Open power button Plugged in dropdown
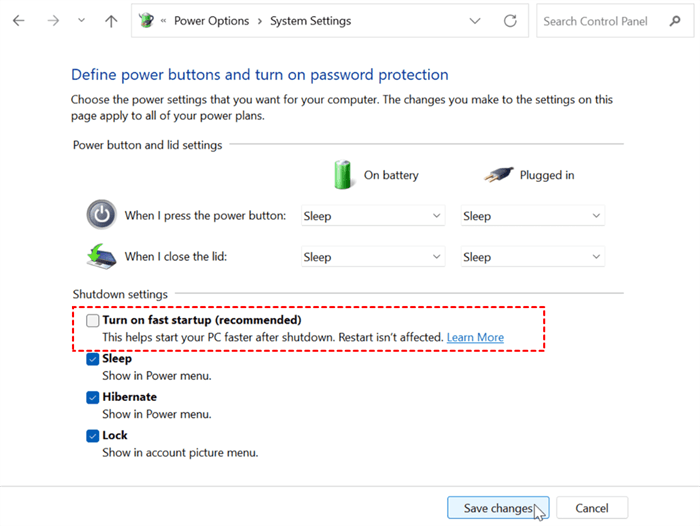700x526 pixels. (x=532, y=216)
